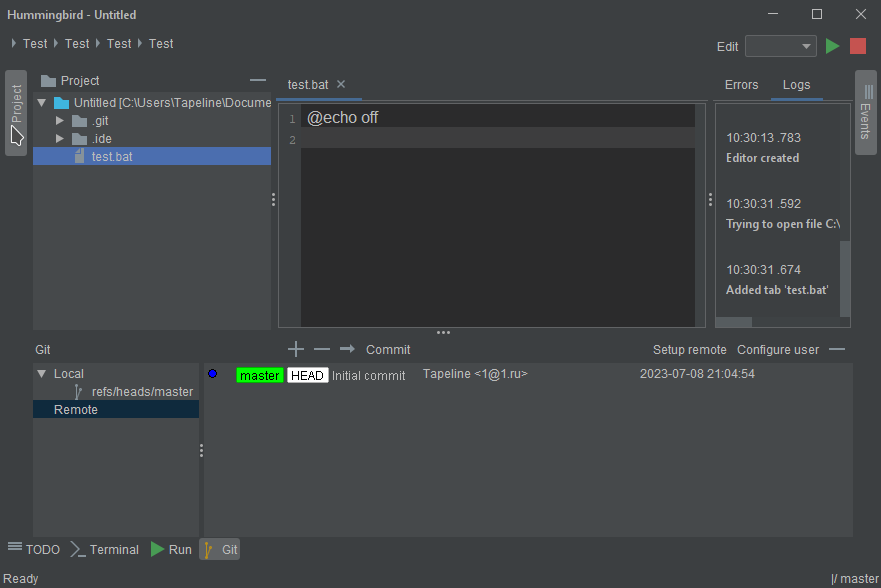This screenshot has height=588, width=881.
Task: Toggle the Events side panel
Action: [x=866, y=112]
